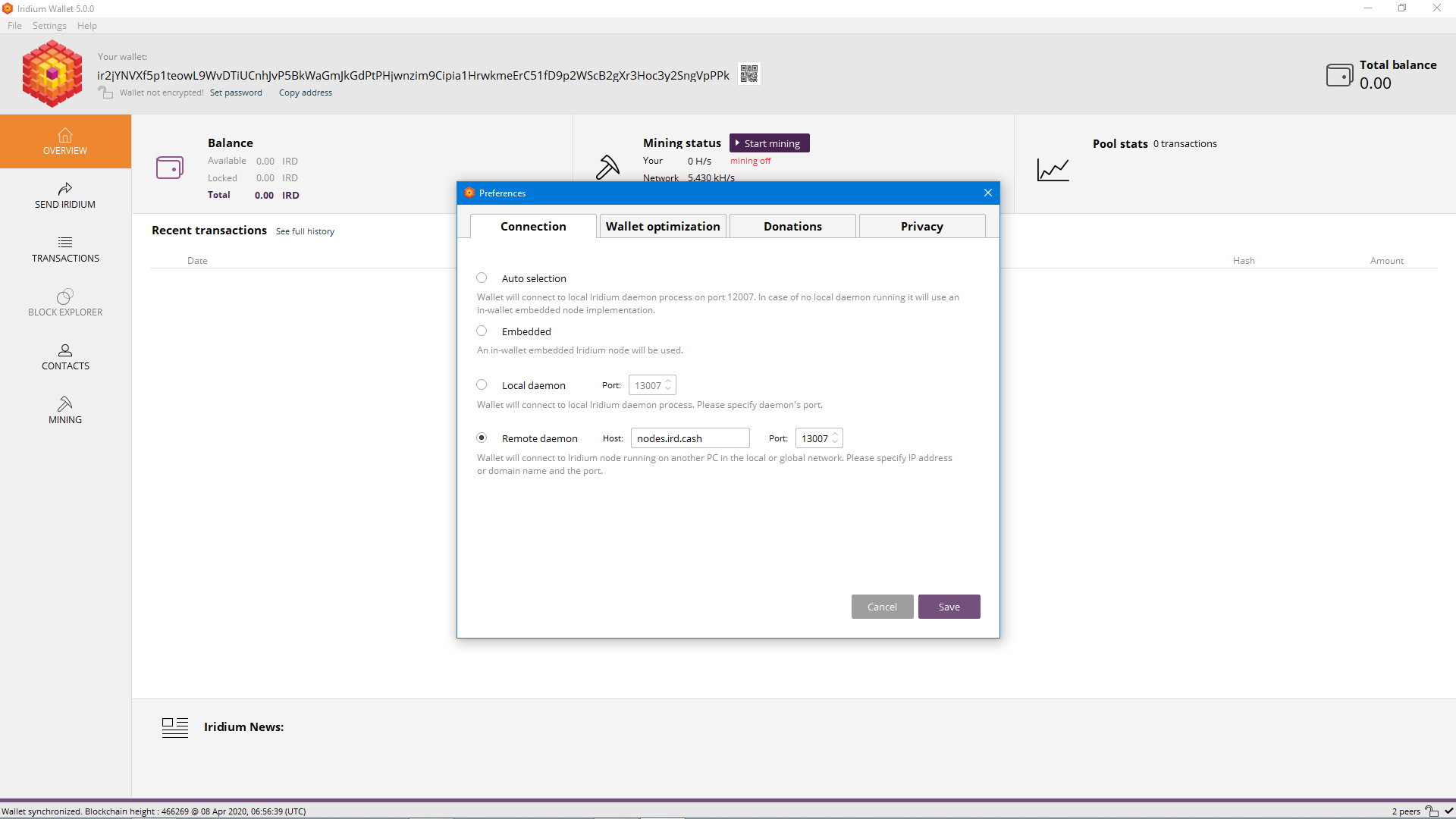Switch to the Privacy tab

pyautogui.click(x=922, y=226)
